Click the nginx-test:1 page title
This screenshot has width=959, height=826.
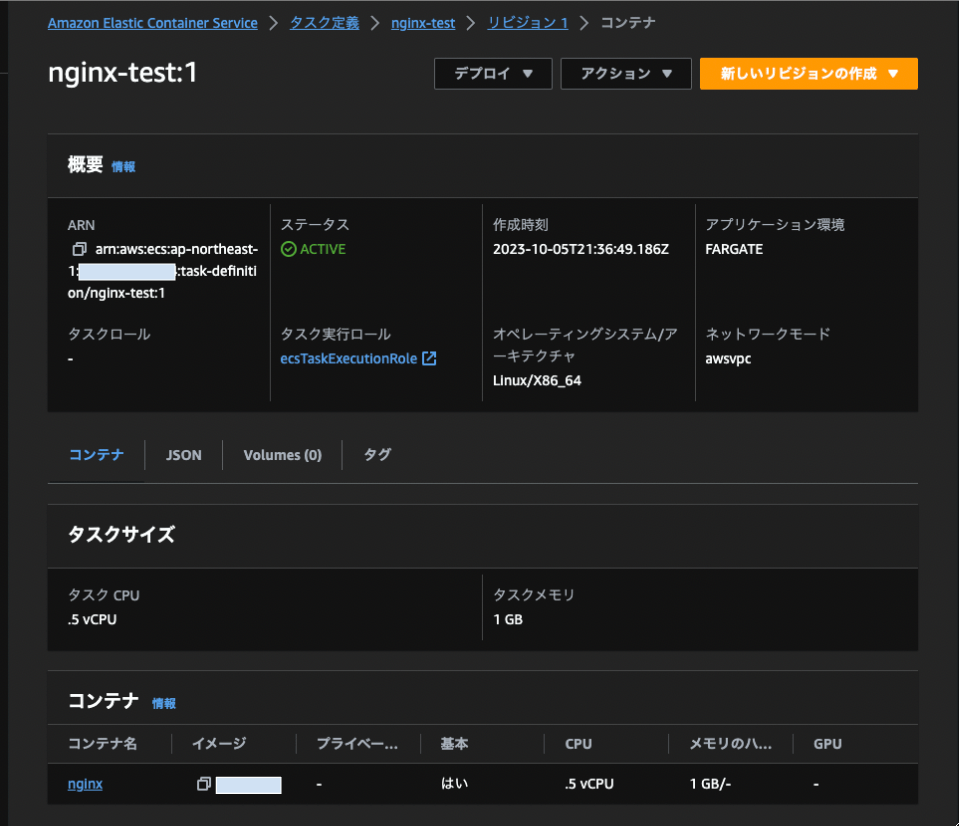coord(122,73)
